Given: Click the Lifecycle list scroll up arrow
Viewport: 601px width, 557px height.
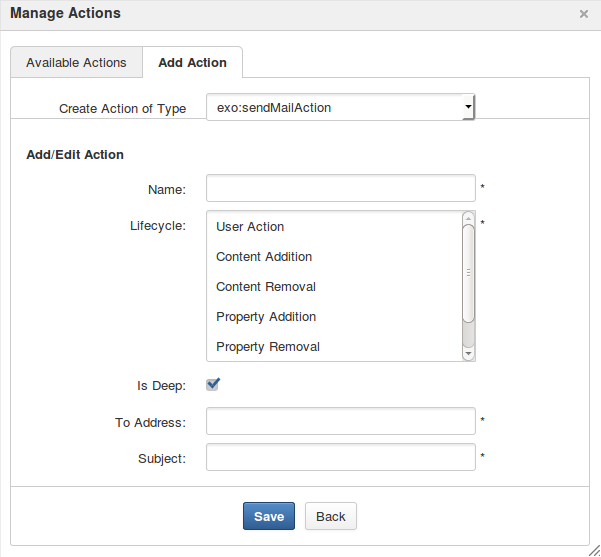Looking at the screenshot, I should coord(468,218).
